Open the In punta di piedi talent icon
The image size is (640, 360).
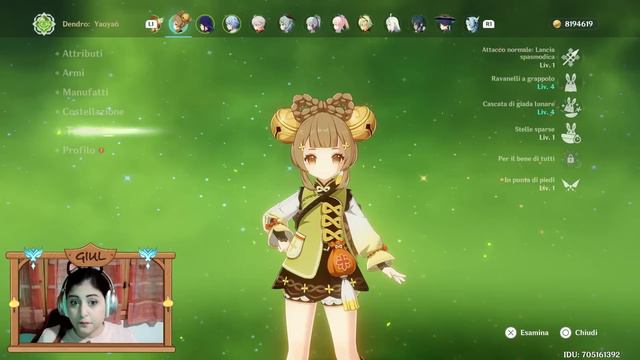(571, 184)
